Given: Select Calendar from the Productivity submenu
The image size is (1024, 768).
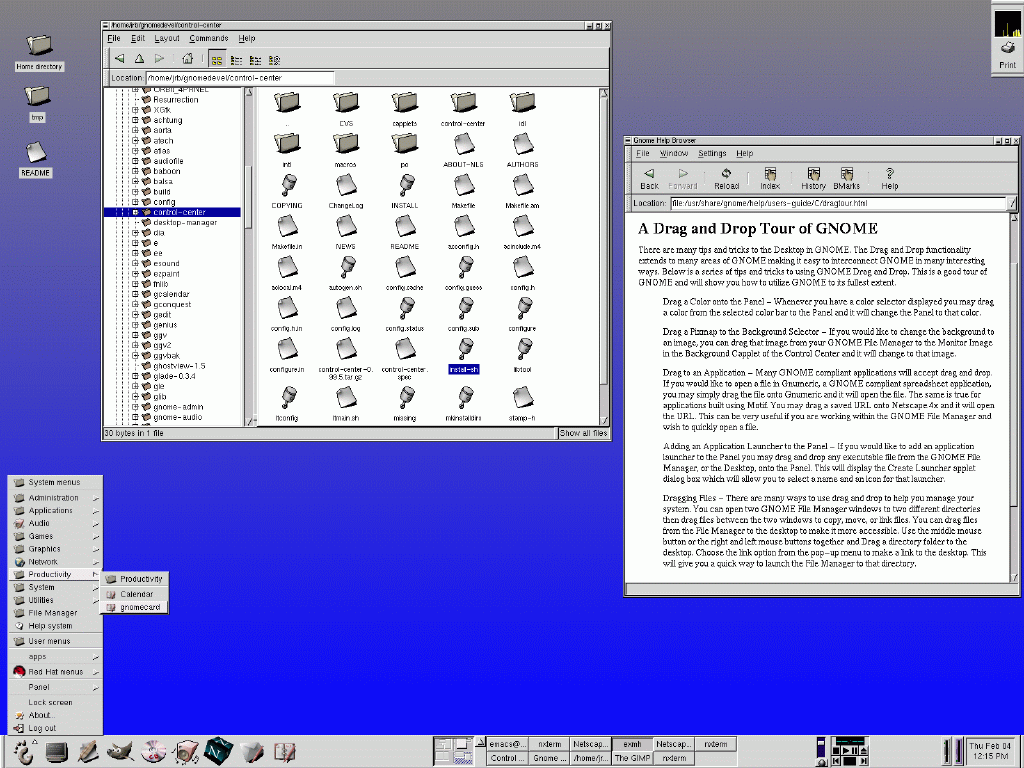Looking at the screenshot, I should click(x=137, y=594).
